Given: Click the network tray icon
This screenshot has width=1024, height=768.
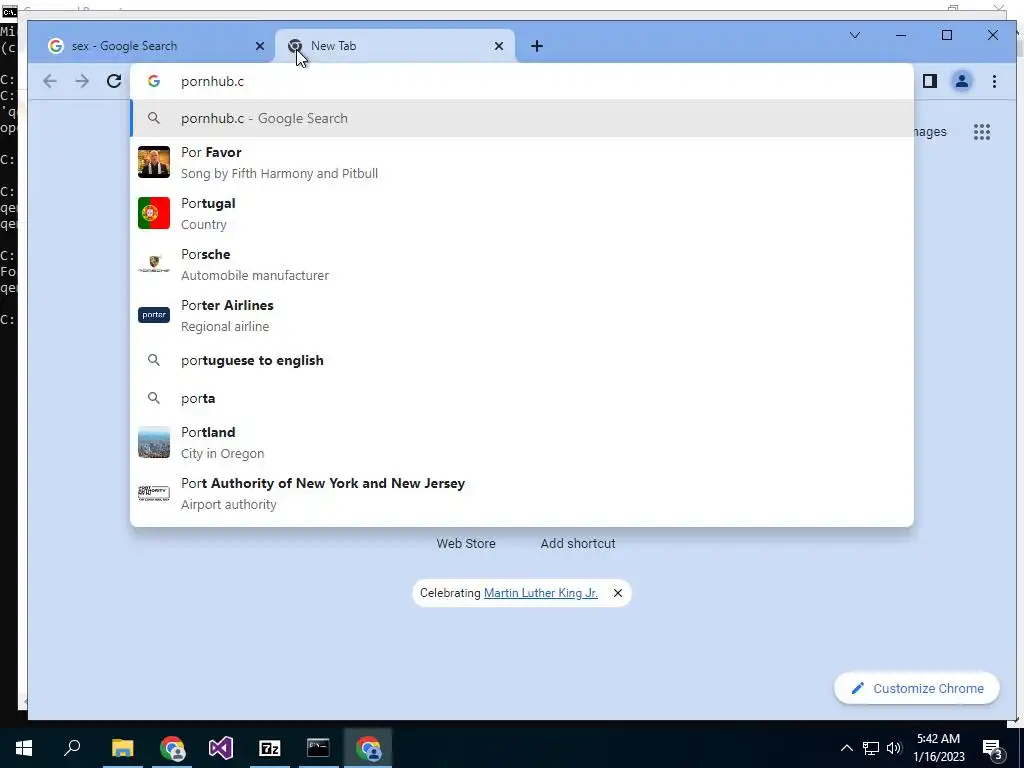Looking at the screenshot, I should 871,748.
